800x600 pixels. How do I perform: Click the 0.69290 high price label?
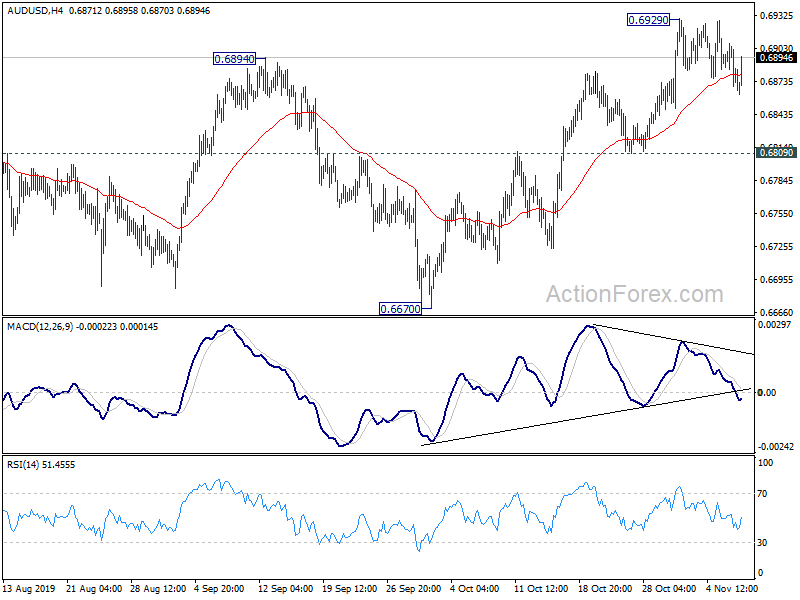[648, 20]
